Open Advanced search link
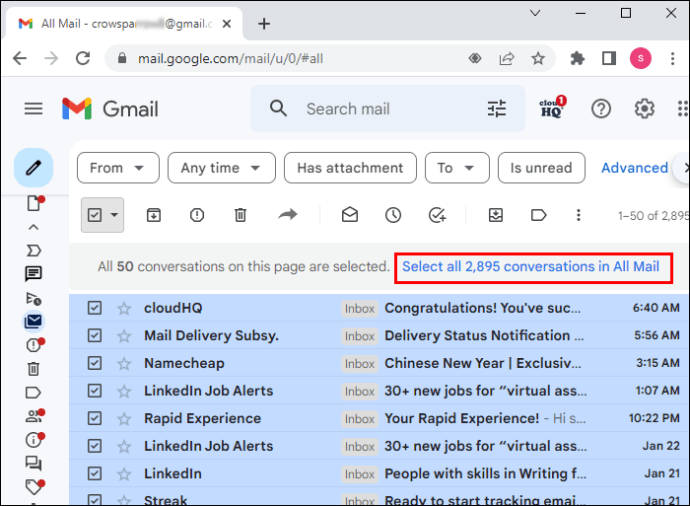The width and height of the screenshot is (690, 506). click(635, 168)
